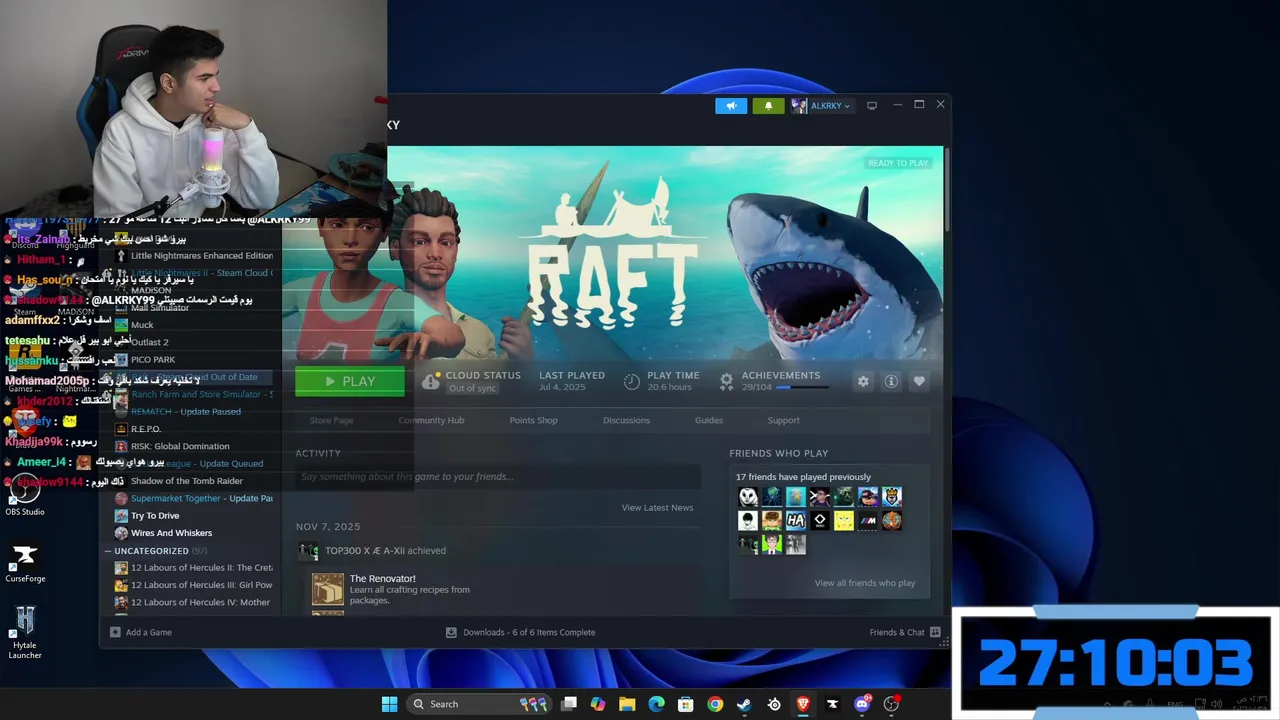Click the green PLAY button for Raft

(350, 381)
